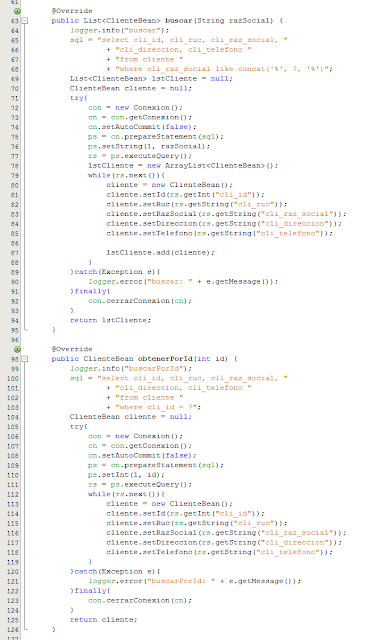Click the override glyph above the obtenerPorId method
This screenshot has width=380, height=640.
click(x=17, y=349)
